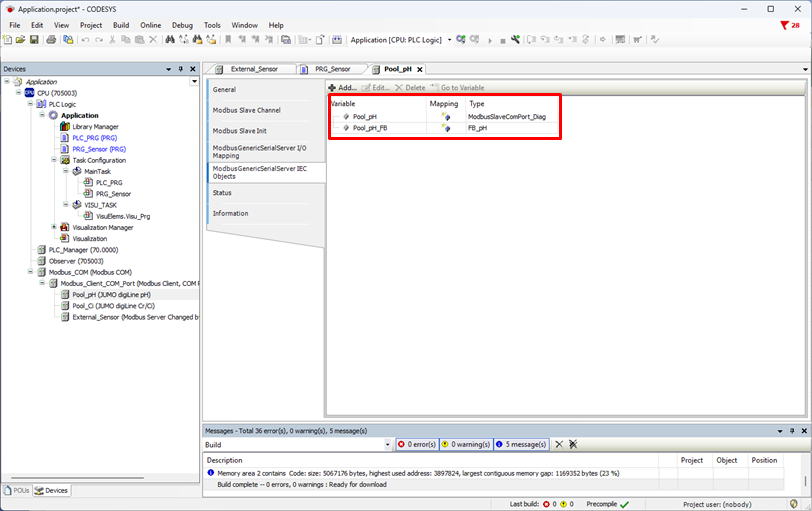Toggle auto-hide pin on Messages panel
Viewport: 812px width, 511px height.
coord(792,431)
